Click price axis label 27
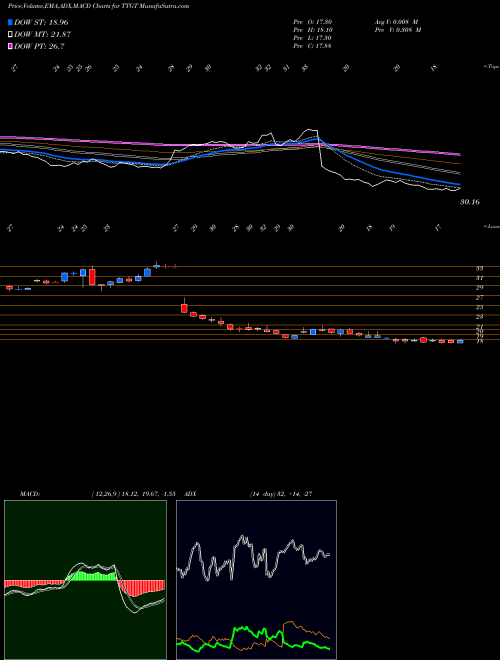Image resolution: width=500 pixels, height=660 pixels. tap(479, 298)
